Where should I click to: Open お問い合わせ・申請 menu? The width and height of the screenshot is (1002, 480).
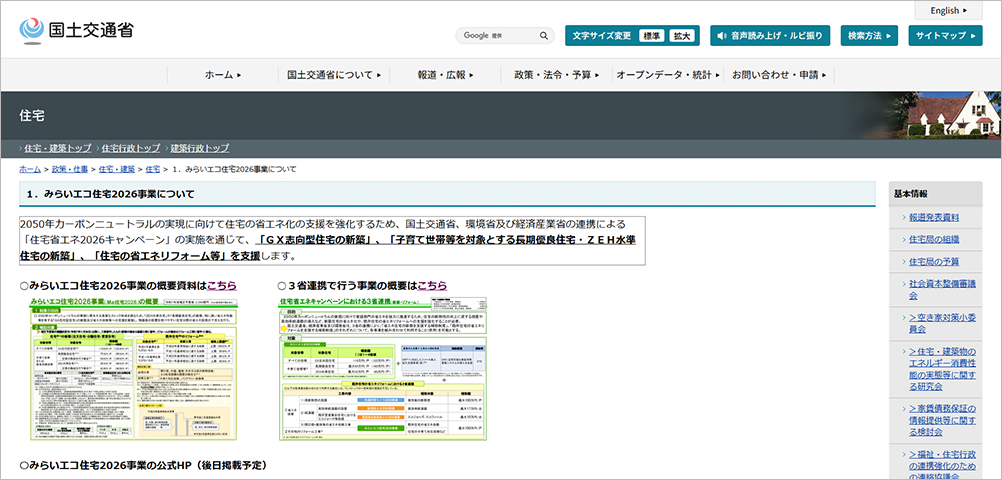(779, 75)
